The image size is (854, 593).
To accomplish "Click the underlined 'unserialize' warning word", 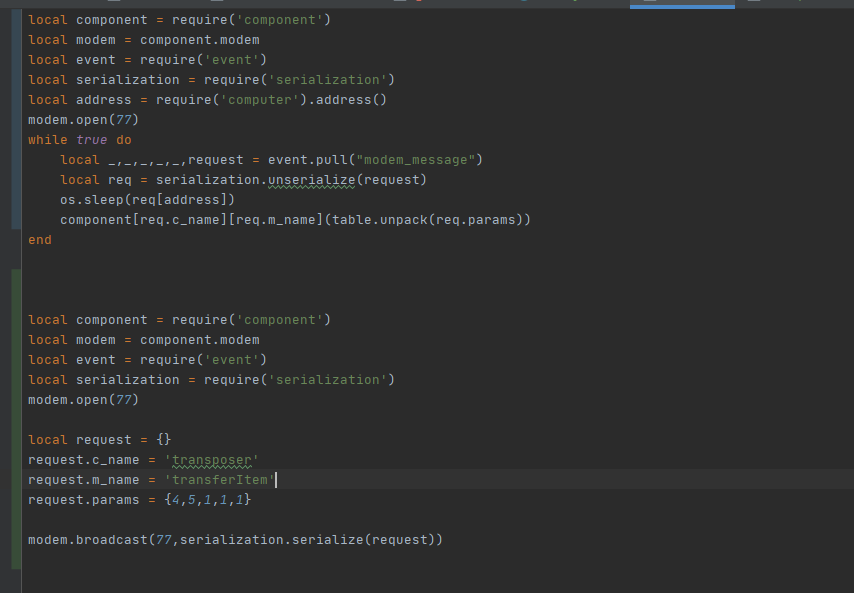I will 311,180.
